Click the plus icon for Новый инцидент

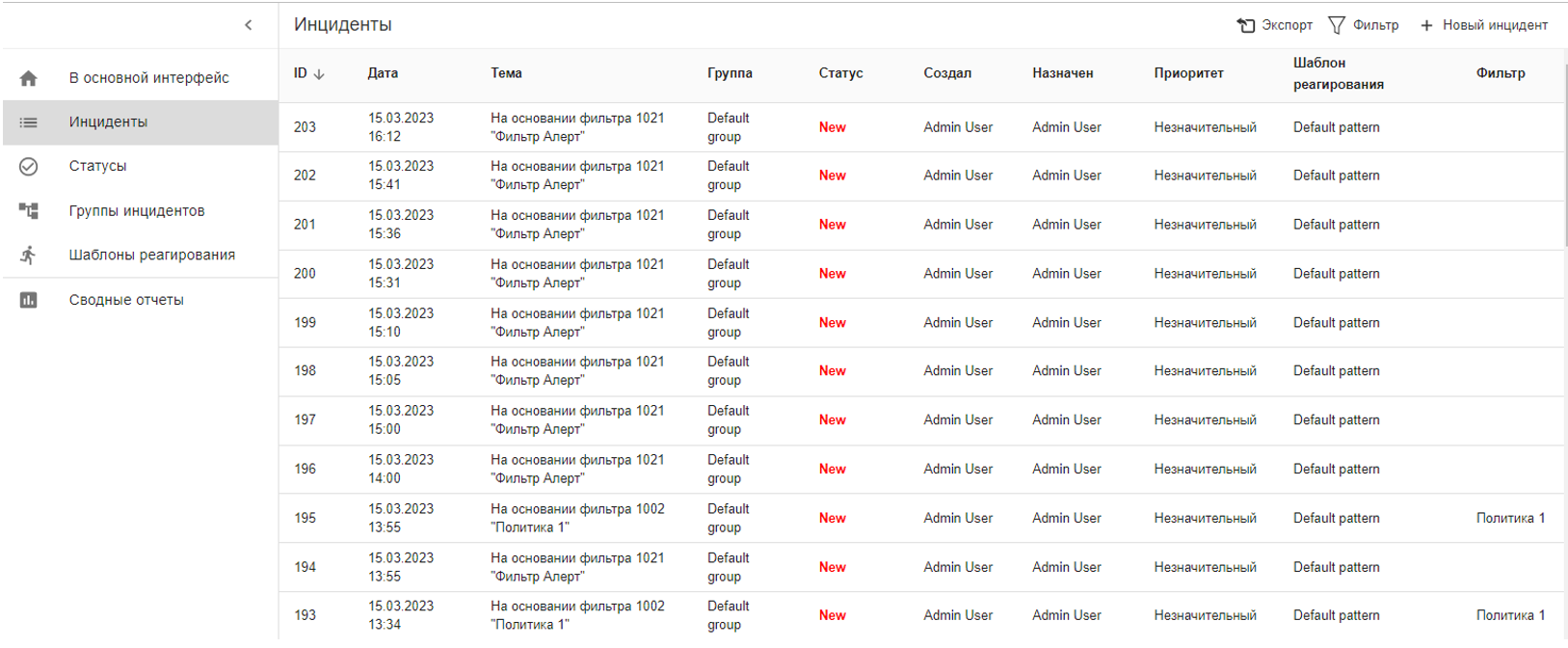click(1427, 26)
